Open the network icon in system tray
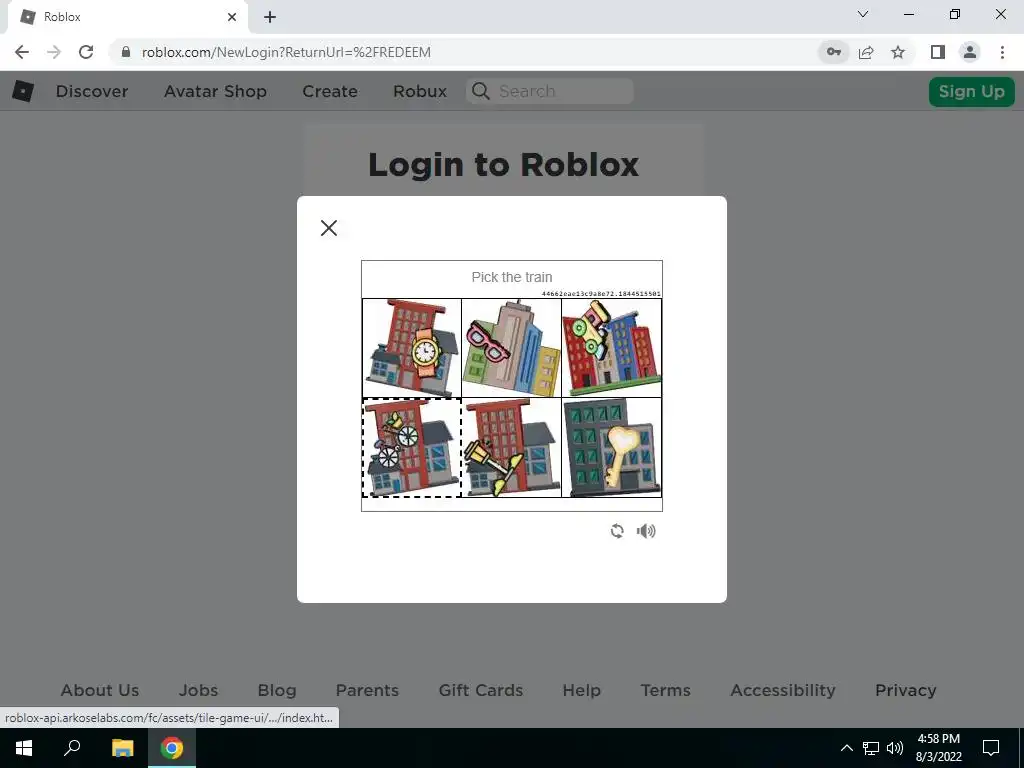This screenshot has width=1024, height=768. tap(871, 748)
